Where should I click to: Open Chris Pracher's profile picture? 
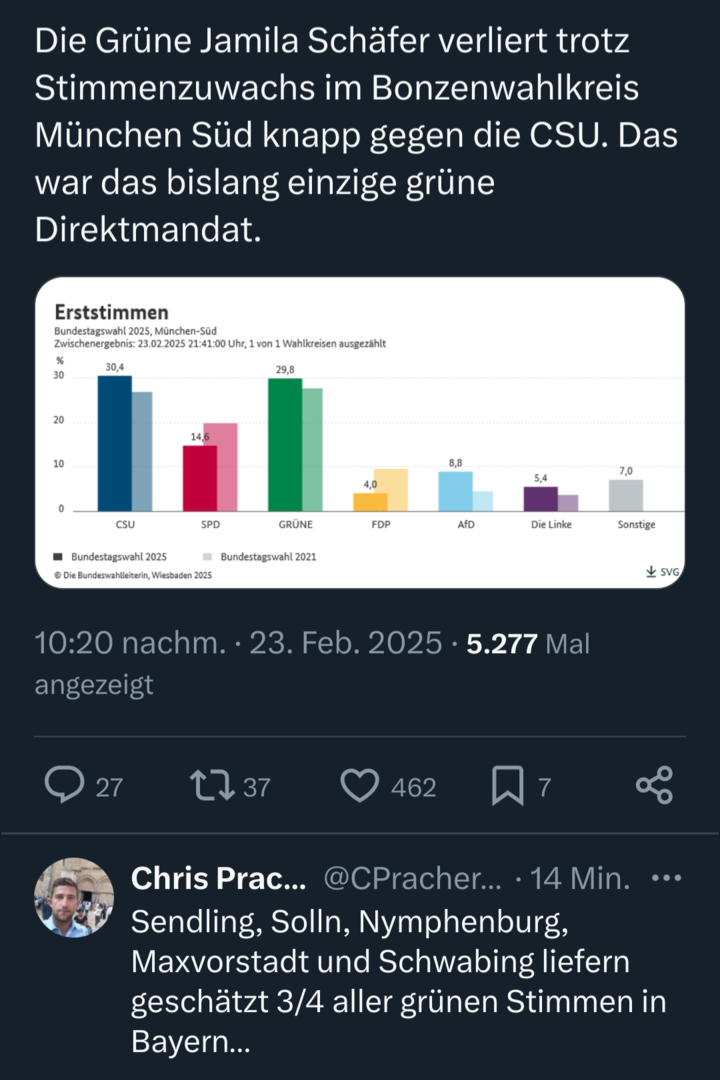(x=74, y=897)
